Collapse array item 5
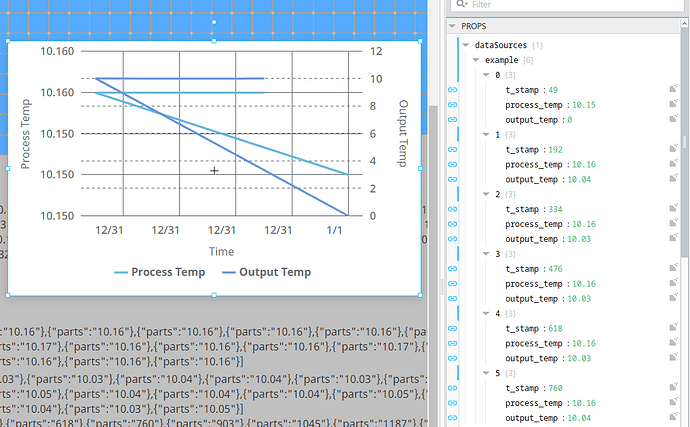 pos(486,373)
